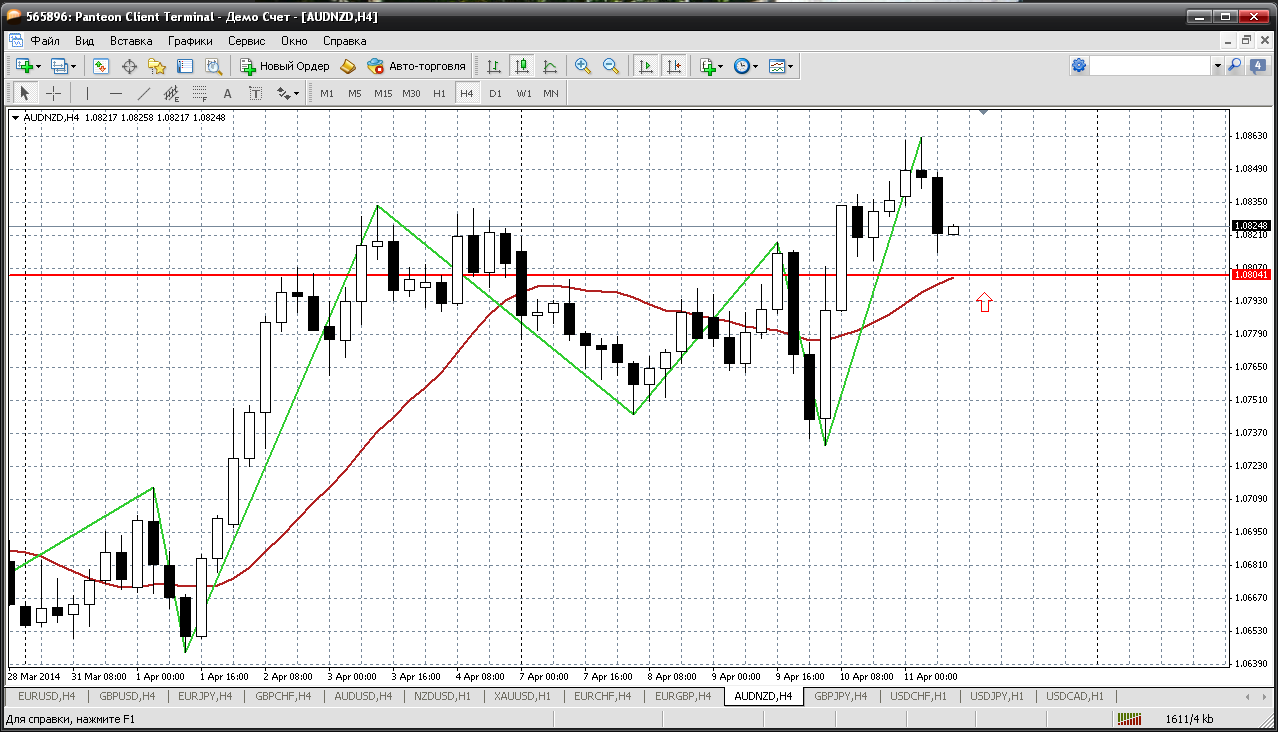Draw a trendline with the line tool
The width and height of the screenshot is (1278, 732).
(x=143, y=93)
